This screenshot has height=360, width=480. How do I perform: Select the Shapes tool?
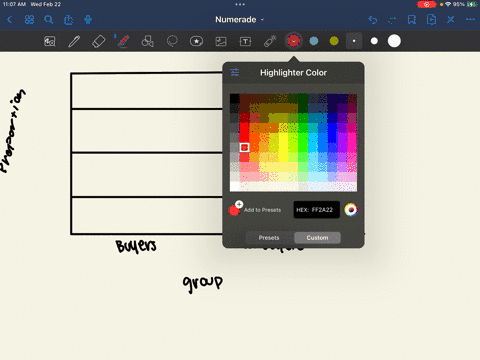[147, 41]
